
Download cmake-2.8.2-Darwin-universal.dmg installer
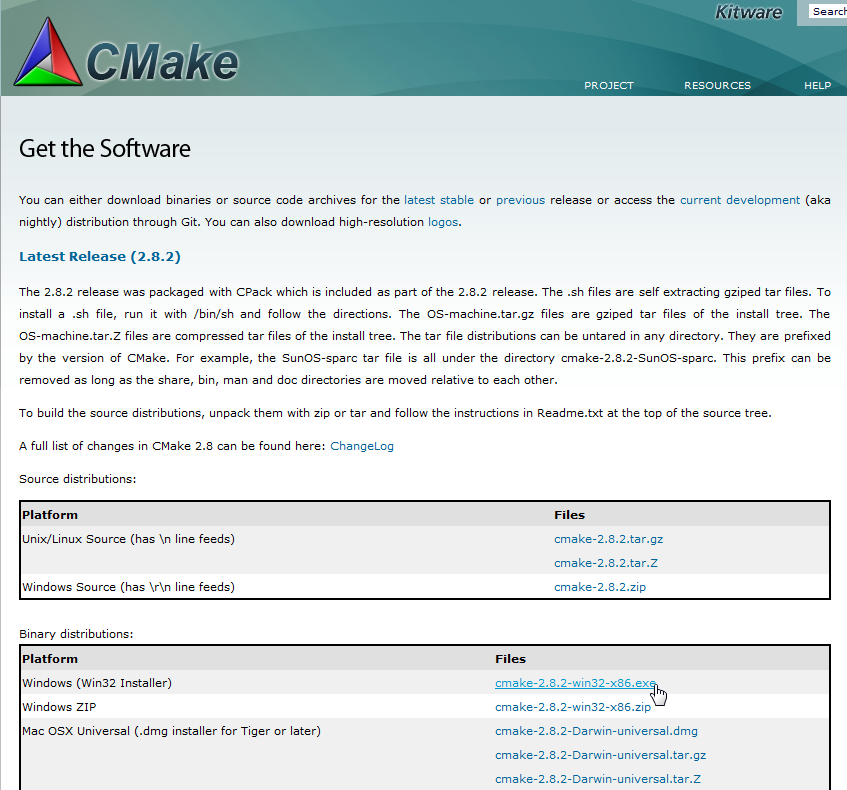point(596,731)
